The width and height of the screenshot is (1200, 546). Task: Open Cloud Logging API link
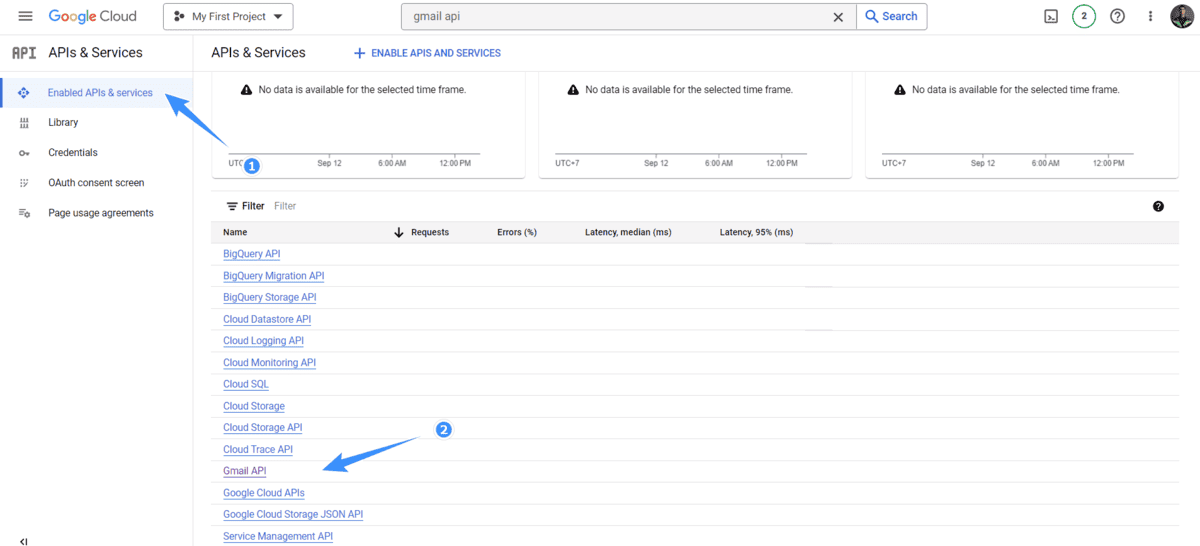coord(264,341)
